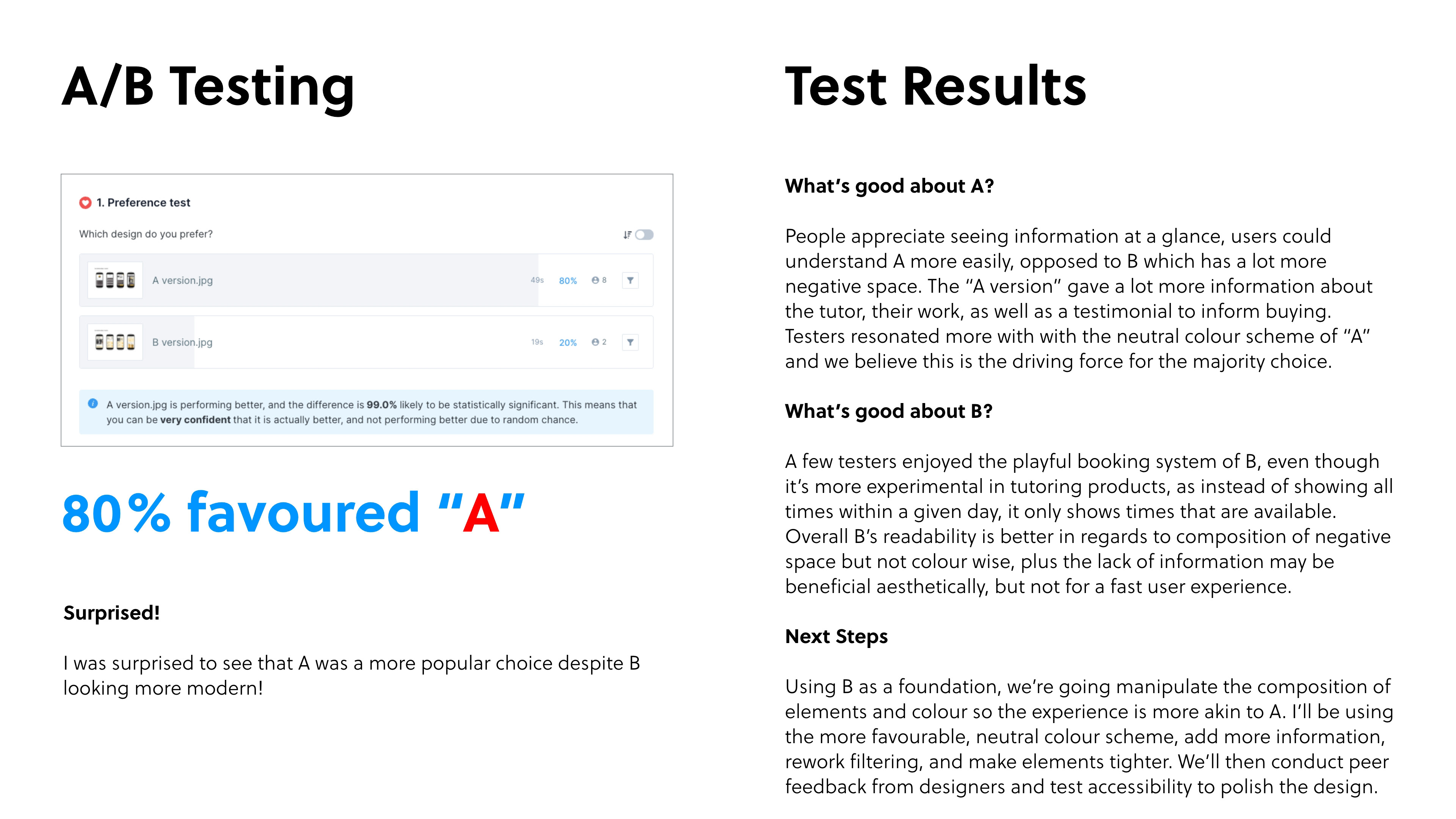Click the participant icon next to 8
This screenshot has height=819, width=1456.
click(595, 280)
